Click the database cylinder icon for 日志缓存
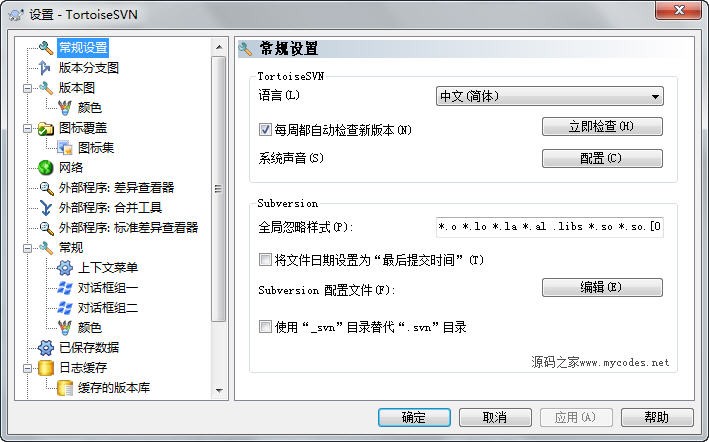709x442 pixels. pos(46,368)
